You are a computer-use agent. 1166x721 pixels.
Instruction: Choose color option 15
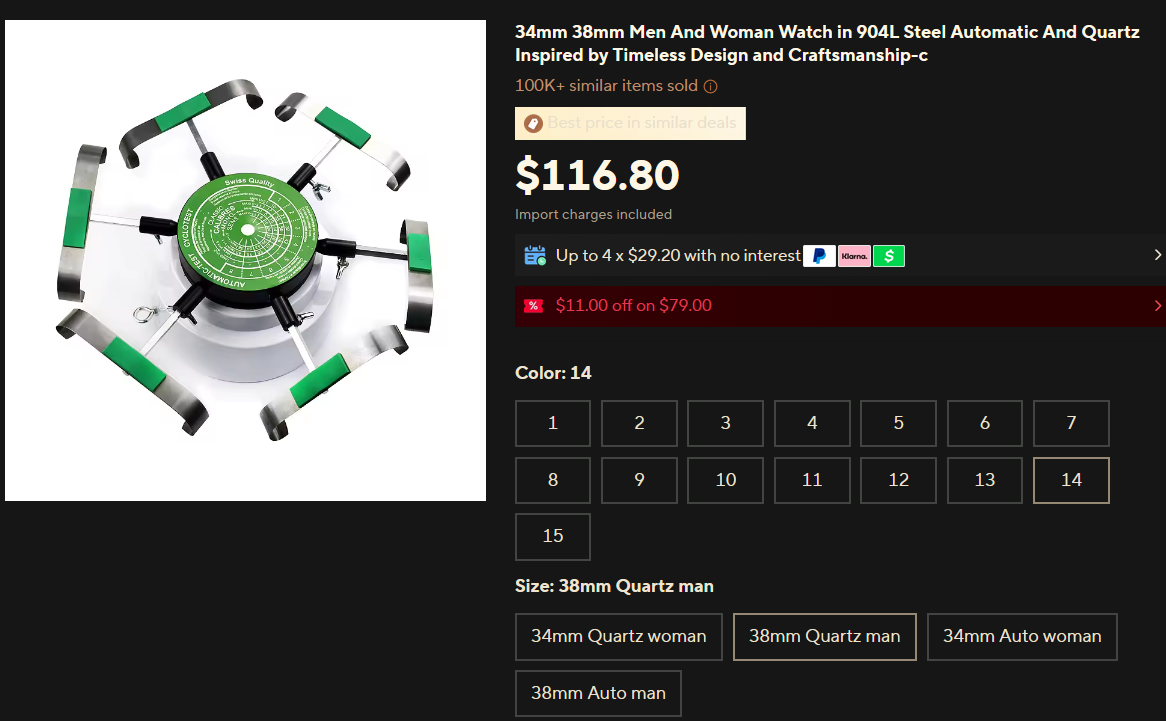pos(553,536)
